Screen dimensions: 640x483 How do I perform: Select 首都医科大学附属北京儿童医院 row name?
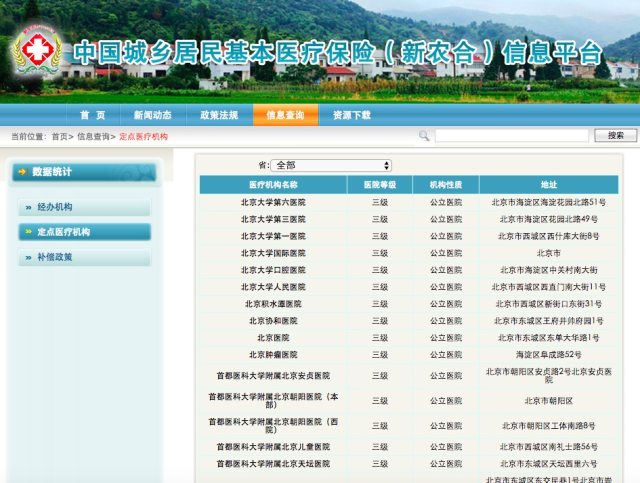pos(273,447)
